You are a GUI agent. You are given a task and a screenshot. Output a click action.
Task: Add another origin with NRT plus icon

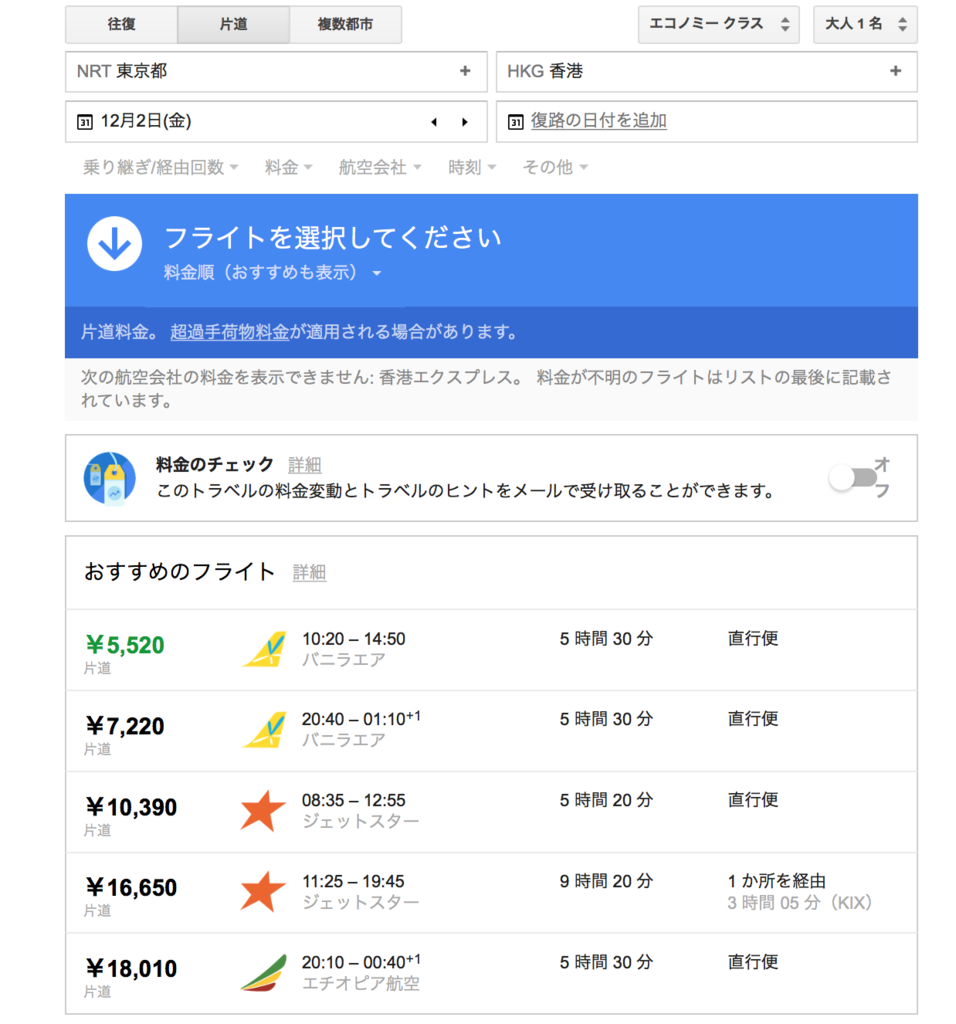coord(465,71)
